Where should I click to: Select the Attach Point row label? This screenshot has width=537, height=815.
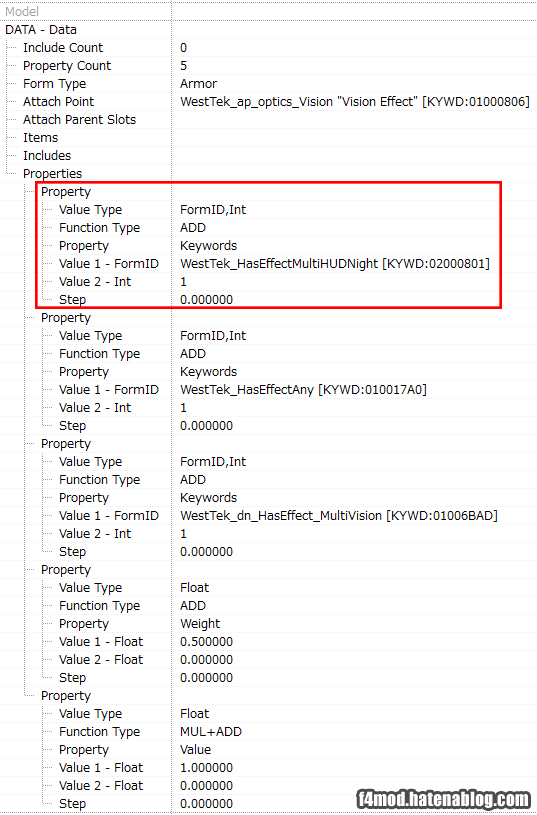58,102
